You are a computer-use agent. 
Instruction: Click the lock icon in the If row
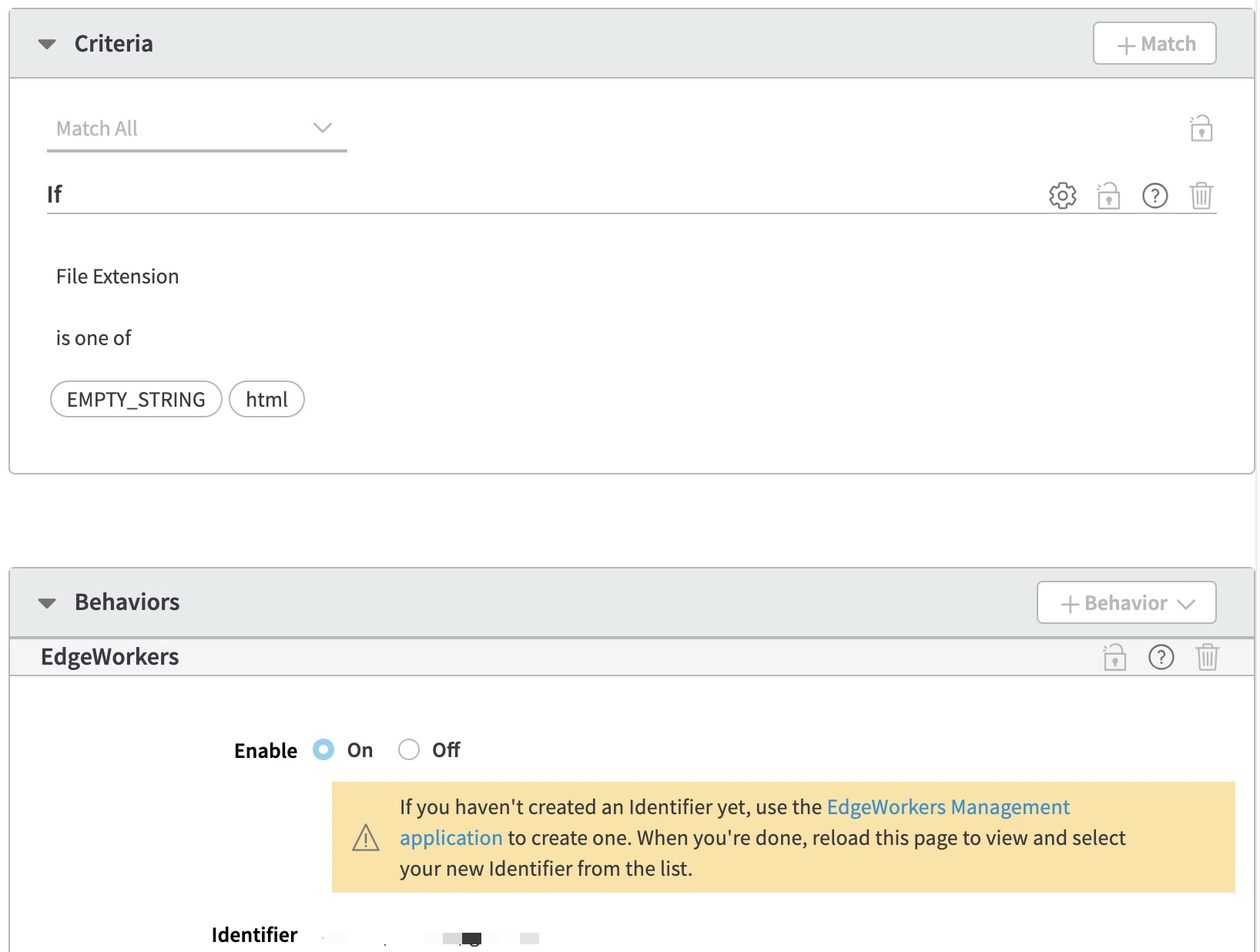pyautogui.click(x=1108, y=196)
